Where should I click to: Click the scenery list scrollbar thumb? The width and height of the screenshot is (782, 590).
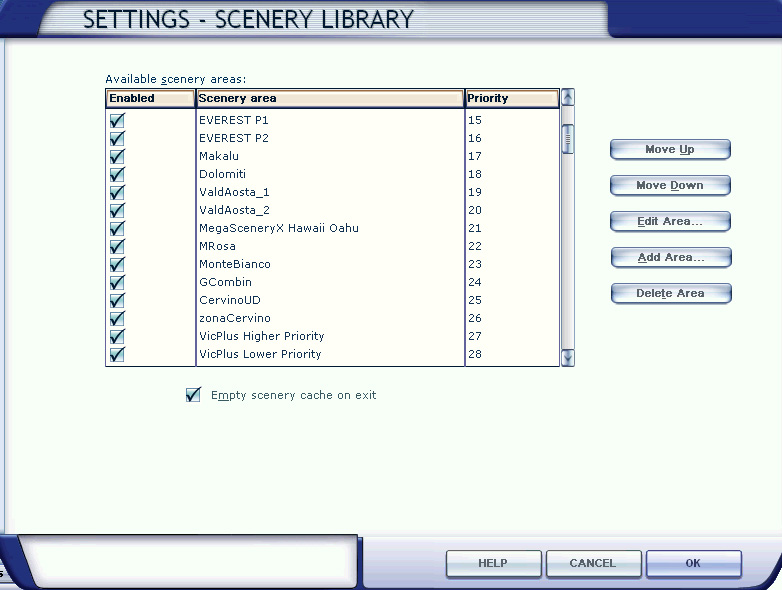click(x=568, y=138)
